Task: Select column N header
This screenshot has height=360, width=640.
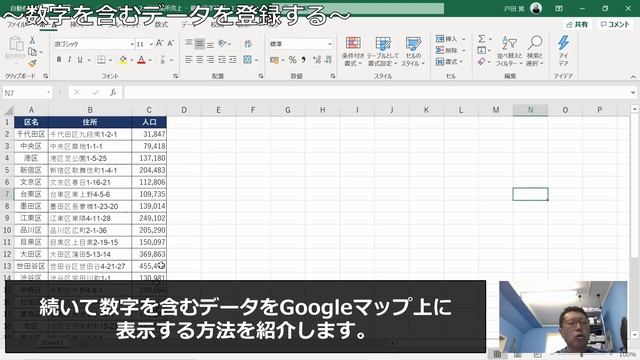Action: click(x=530, y=110)
